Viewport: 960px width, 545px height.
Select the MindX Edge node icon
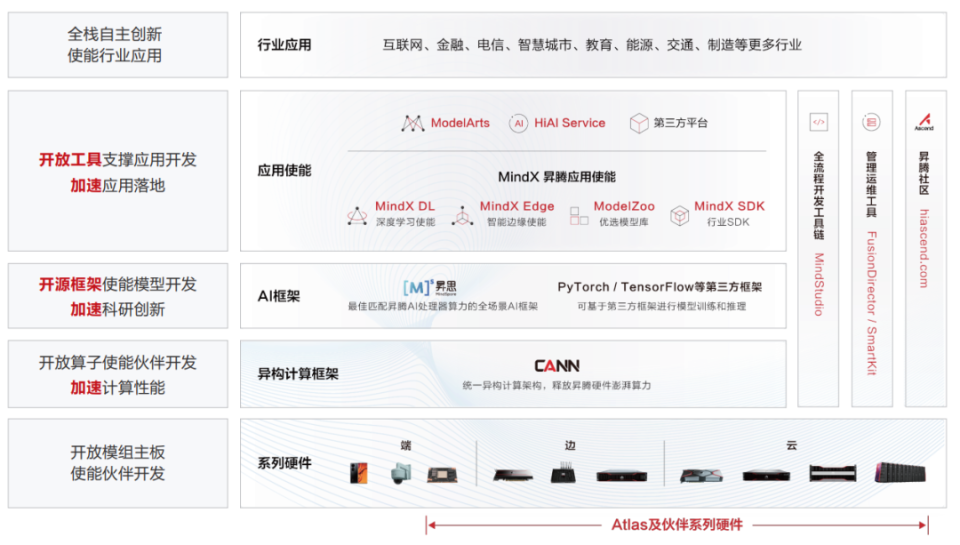click(x=462, y=216)
